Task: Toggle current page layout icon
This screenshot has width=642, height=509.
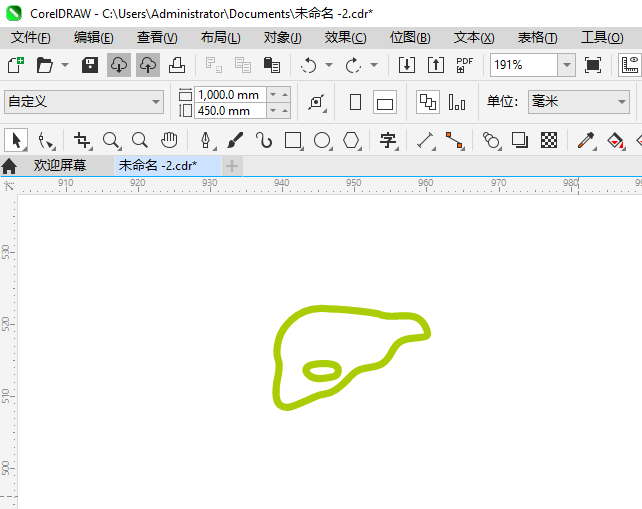Action: [457, 102]
